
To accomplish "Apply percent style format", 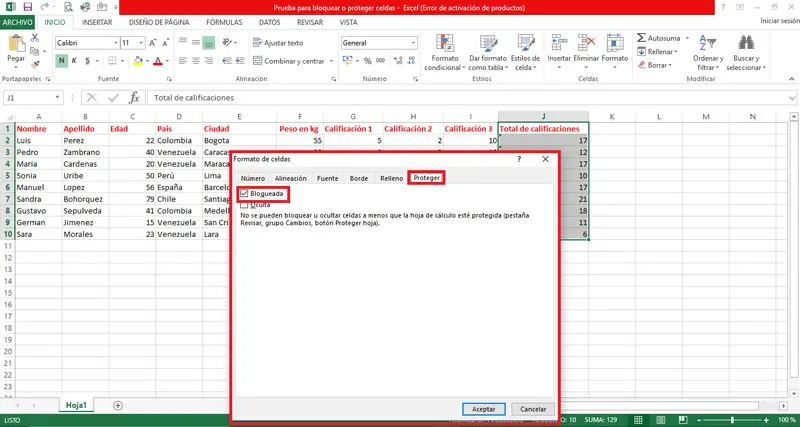I will point(367,61).
